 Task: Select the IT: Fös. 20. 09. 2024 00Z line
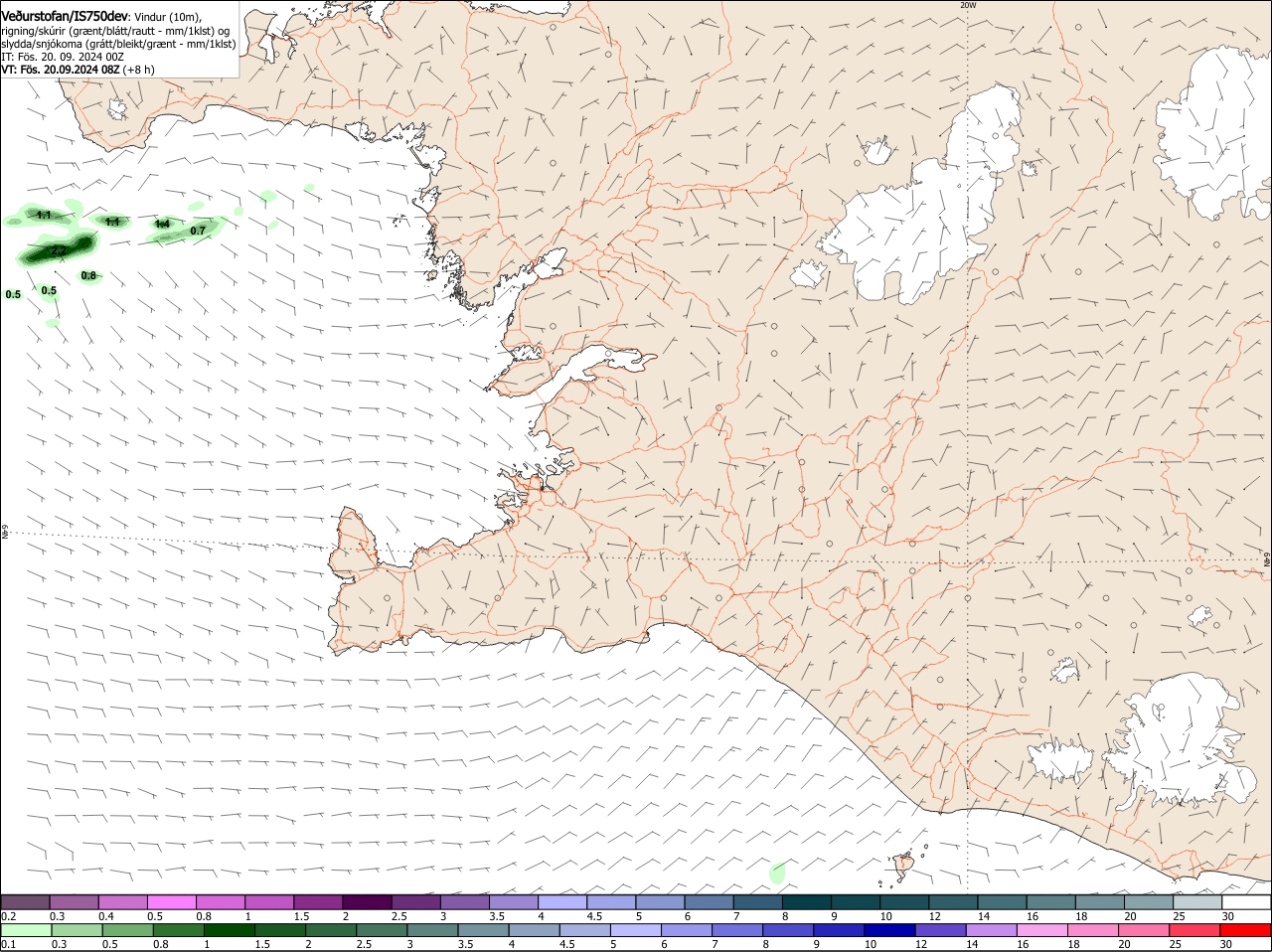[63, 57]
